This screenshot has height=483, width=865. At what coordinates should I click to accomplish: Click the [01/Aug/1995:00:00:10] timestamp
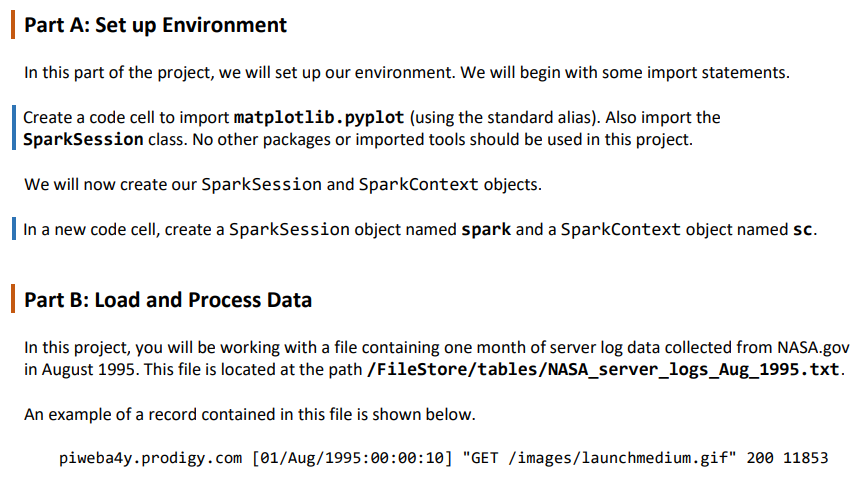point(352,458)
